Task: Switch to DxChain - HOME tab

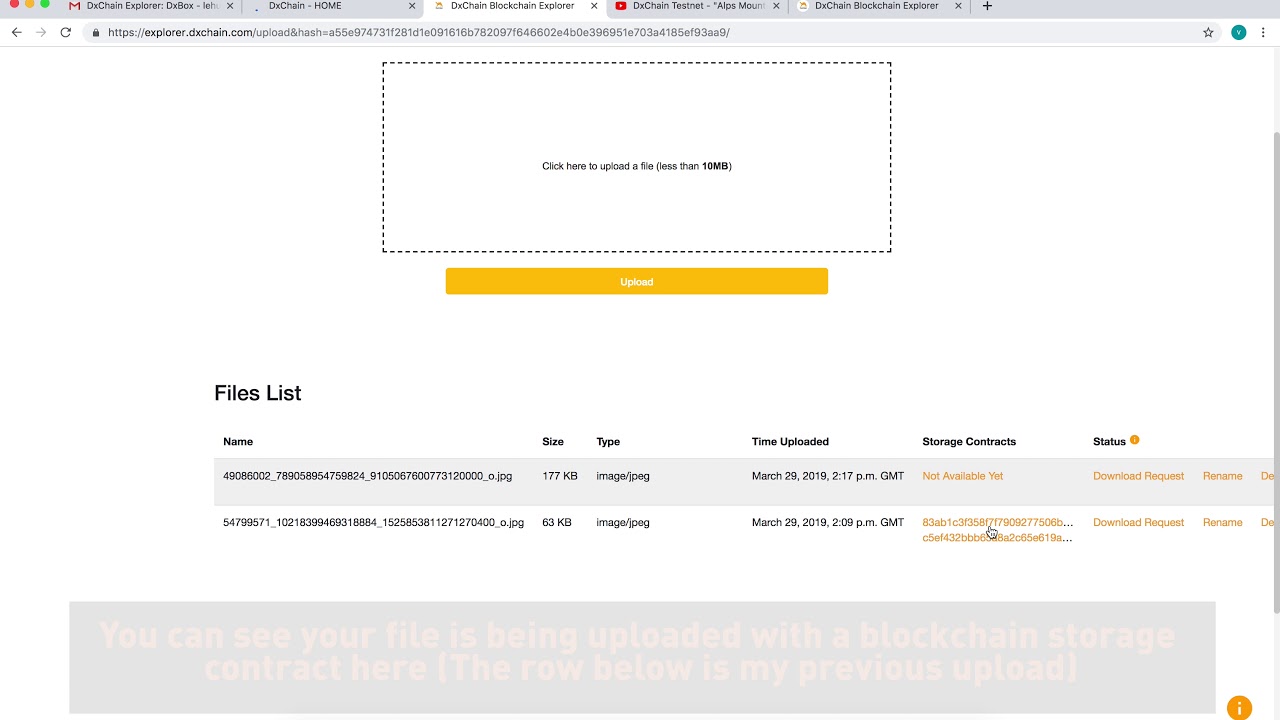Action: click(x=330, y=6)
